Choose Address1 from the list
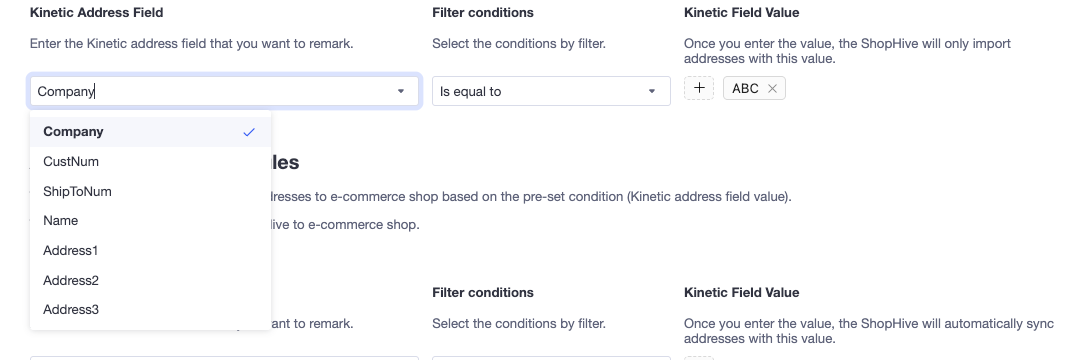This screenshot has width=1081, height=360. point(150,250)
